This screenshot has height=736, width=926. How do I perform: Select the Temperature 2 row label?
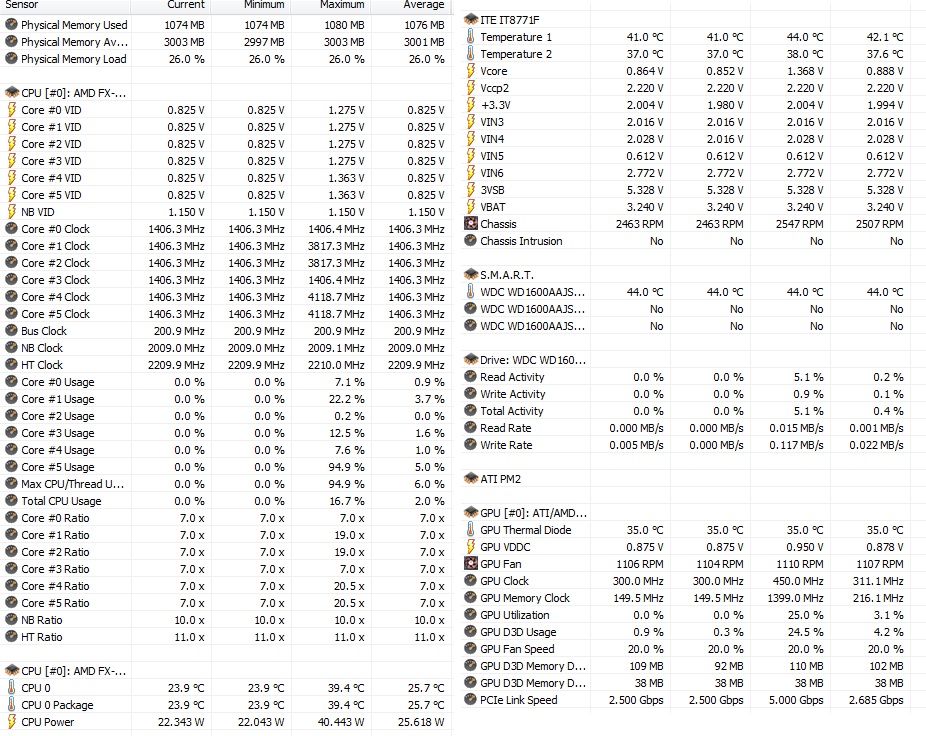coord(516,54)
